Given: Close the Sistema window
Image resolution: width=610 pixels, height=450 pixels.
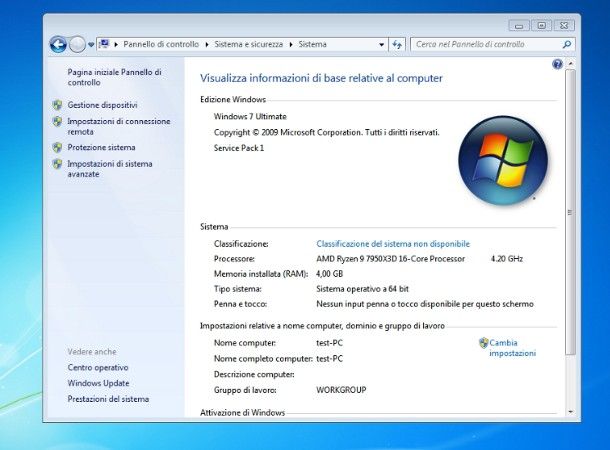Looking at the screenshot, I should [x=564, y=26].
